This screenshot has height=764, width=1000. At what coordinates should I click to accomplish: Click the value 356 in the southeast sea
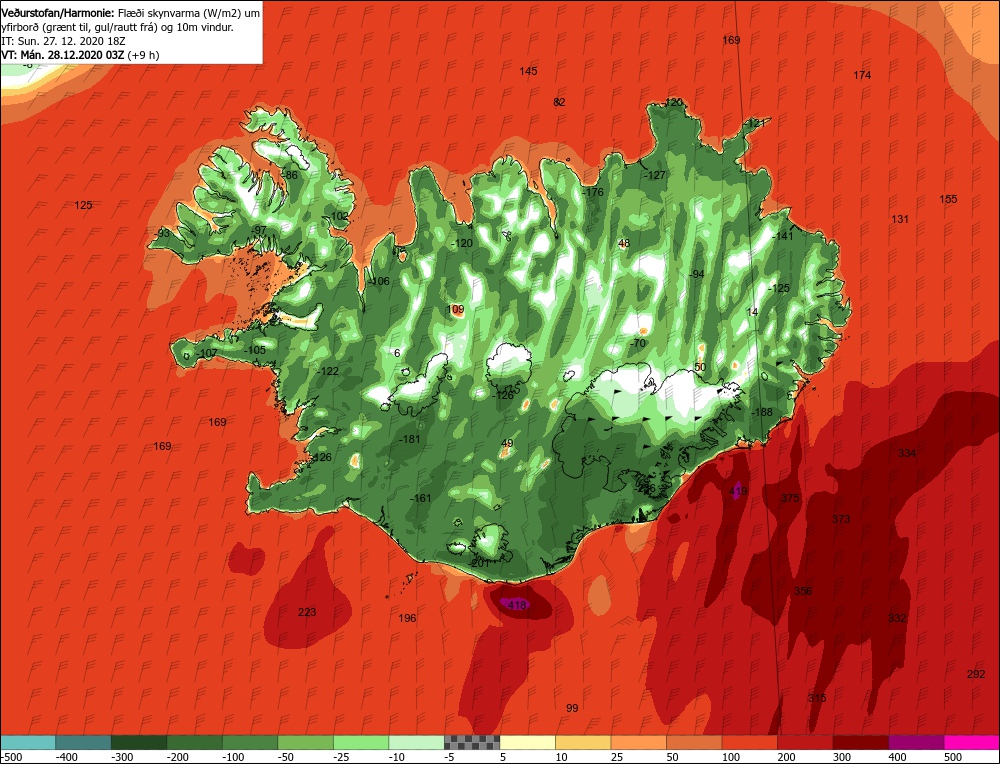pyautogui.click(x=803, y=591)
